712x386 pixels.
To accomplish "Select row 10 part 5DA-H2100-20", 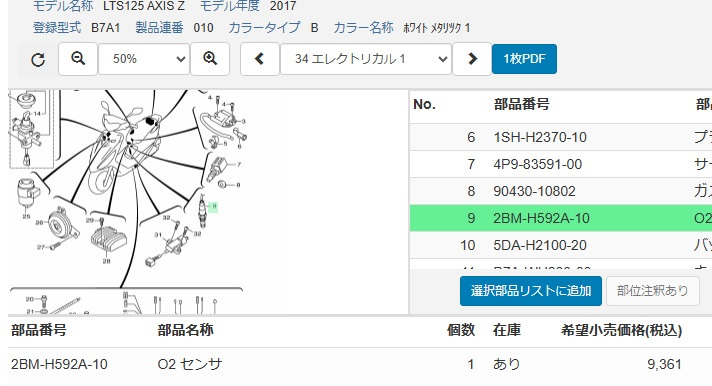I will [x=561, y=245].
